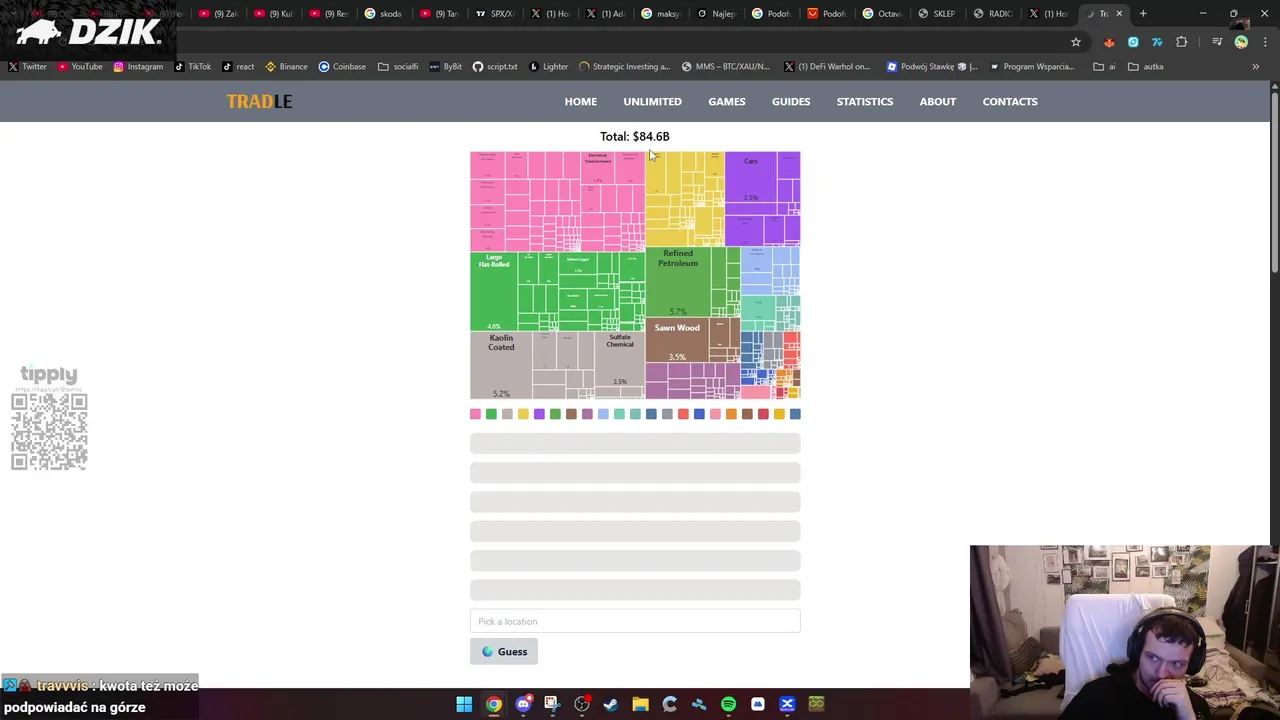Select the Cars treemap block

pos(750,178)
